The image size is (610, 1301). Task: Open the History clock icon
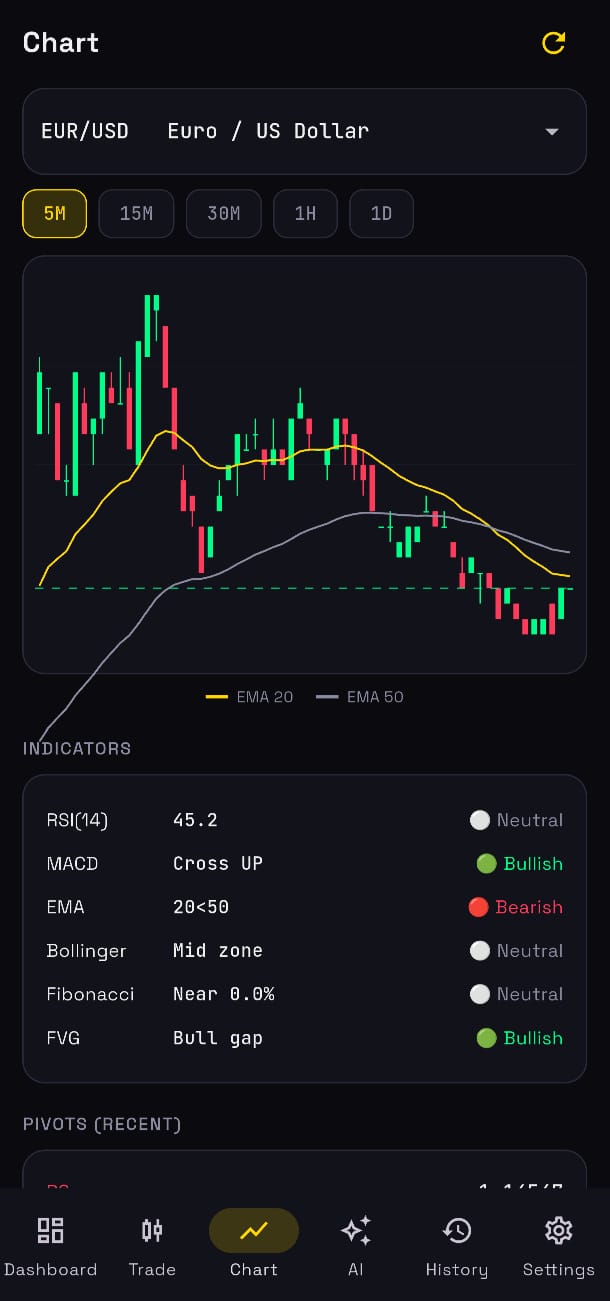point(457,1230)
